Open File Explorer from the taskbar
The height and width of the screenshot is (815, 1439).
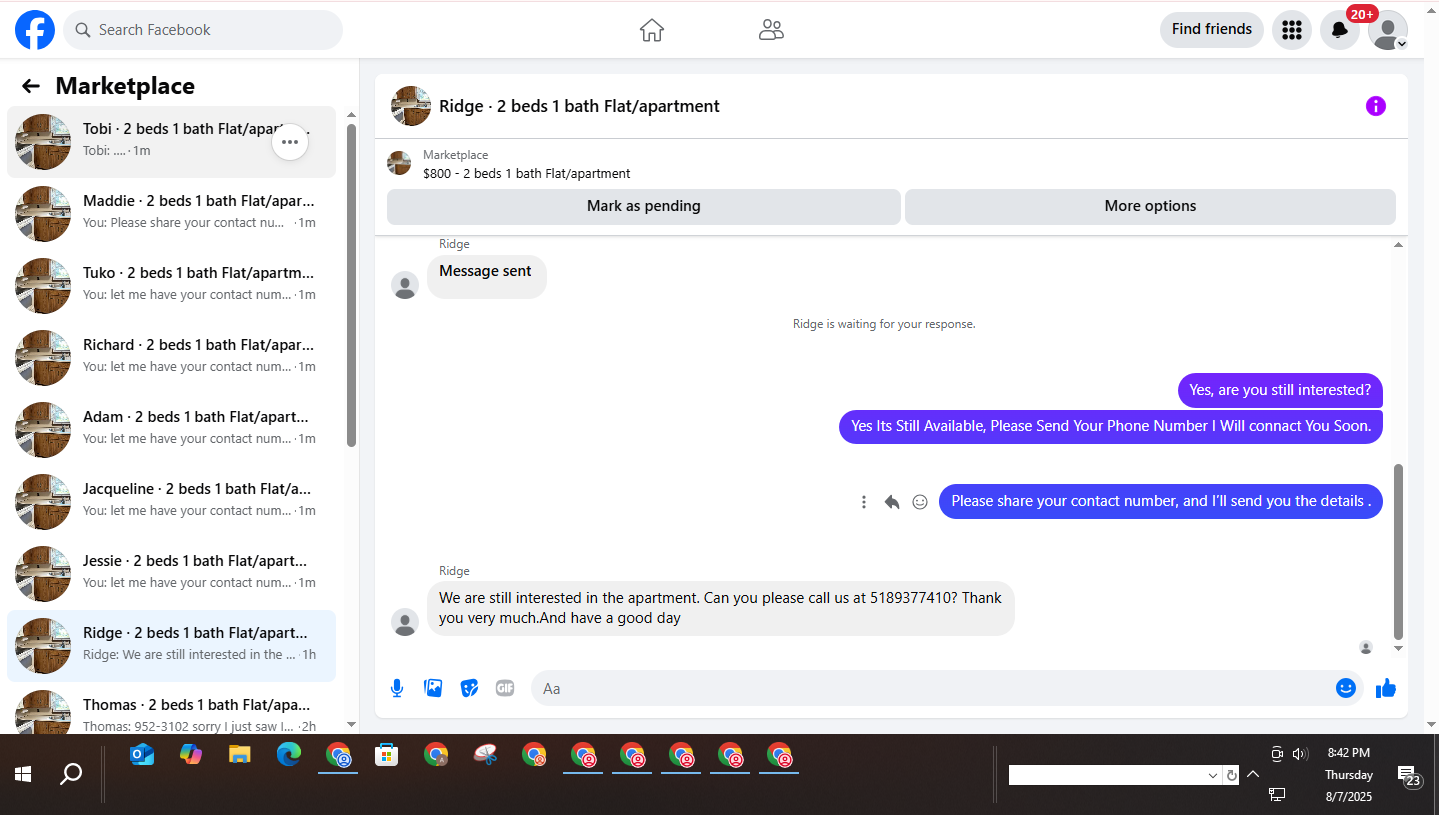tap(240, 755)
